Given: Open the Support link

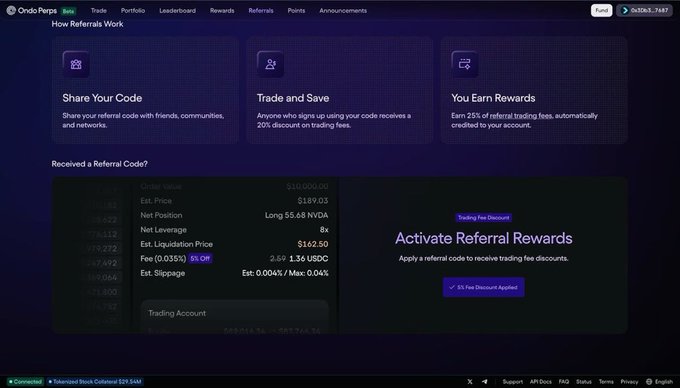Looking at the screenshot, I should pyautogui.click(x=513, y=381).
